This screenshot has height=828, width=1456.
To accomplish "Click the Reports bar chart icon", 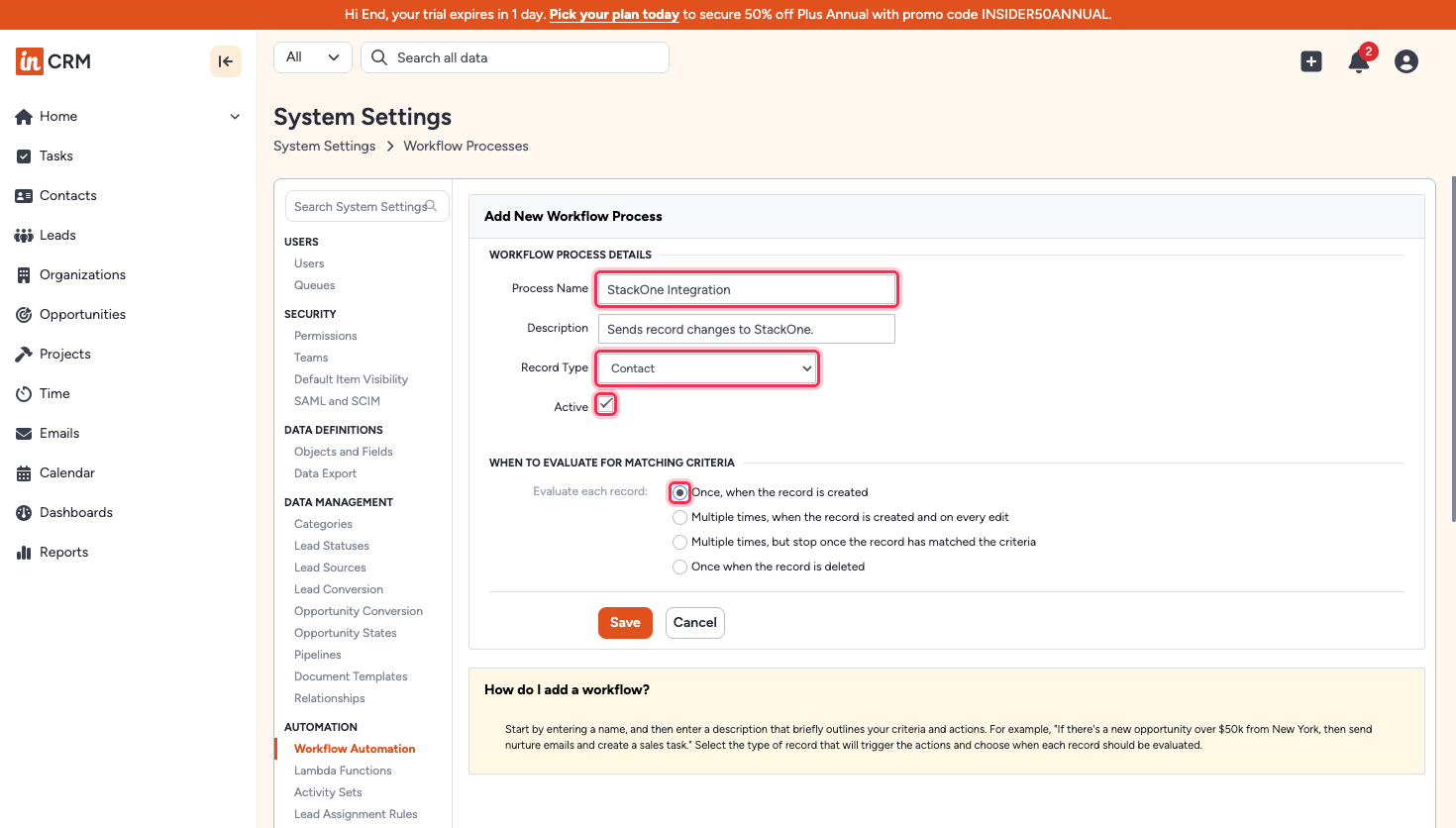I will (24, 553).
